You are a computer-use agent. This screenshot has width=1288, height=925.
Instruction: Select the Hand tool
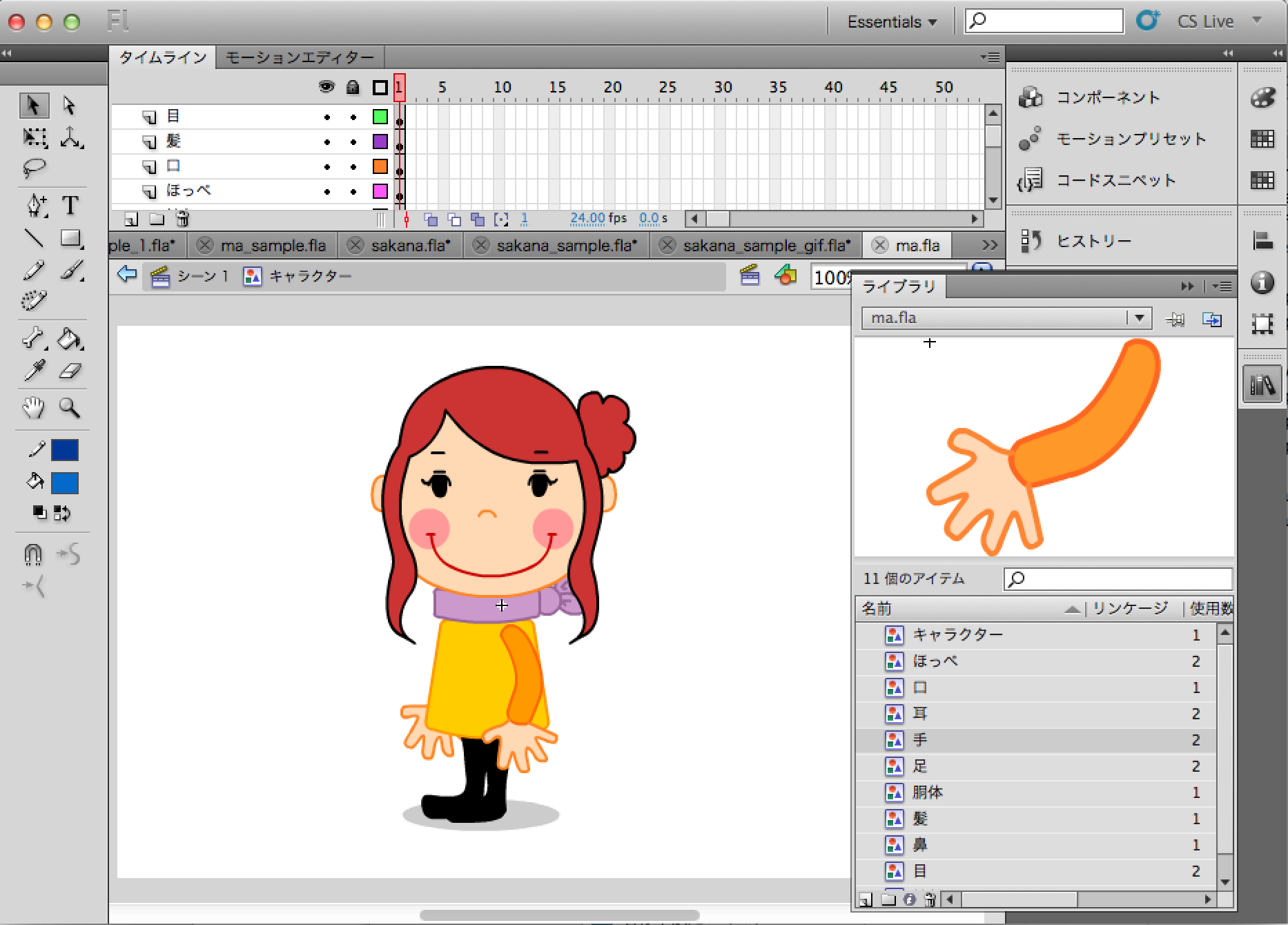coord(33,408)
